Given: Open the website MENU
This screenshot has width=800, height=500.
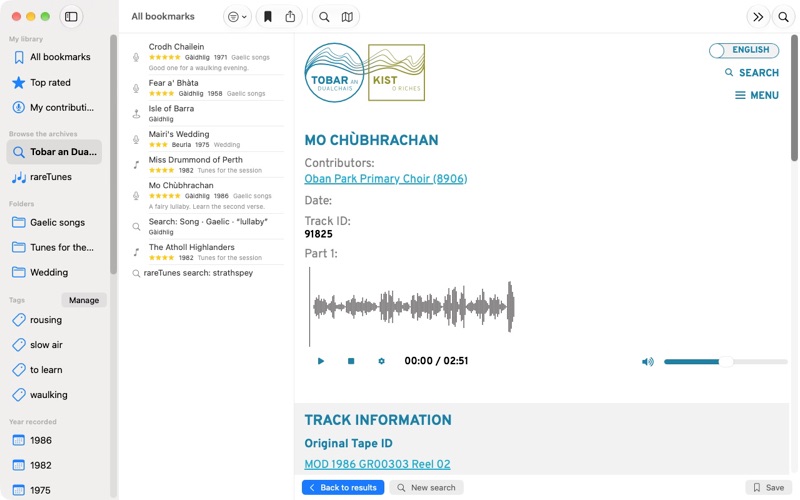Looking at the screenshot, I should click(x=757, y=95).
